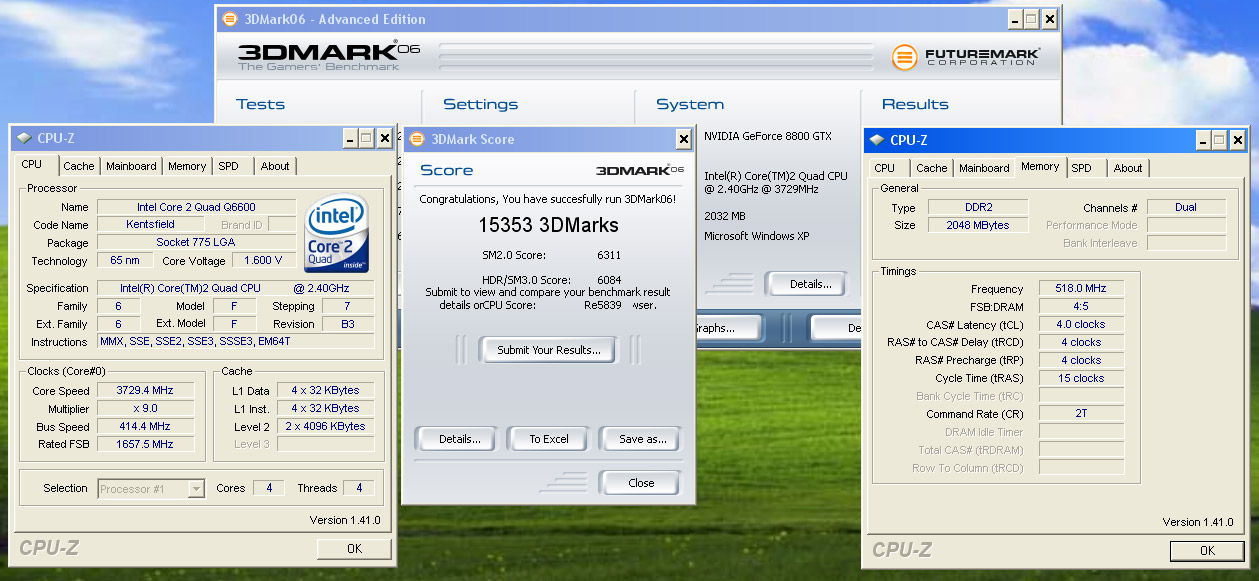Click the Results section heading in 3DMark06
The height and width of the screenshot is (581, 1259).
coord(915,104)
